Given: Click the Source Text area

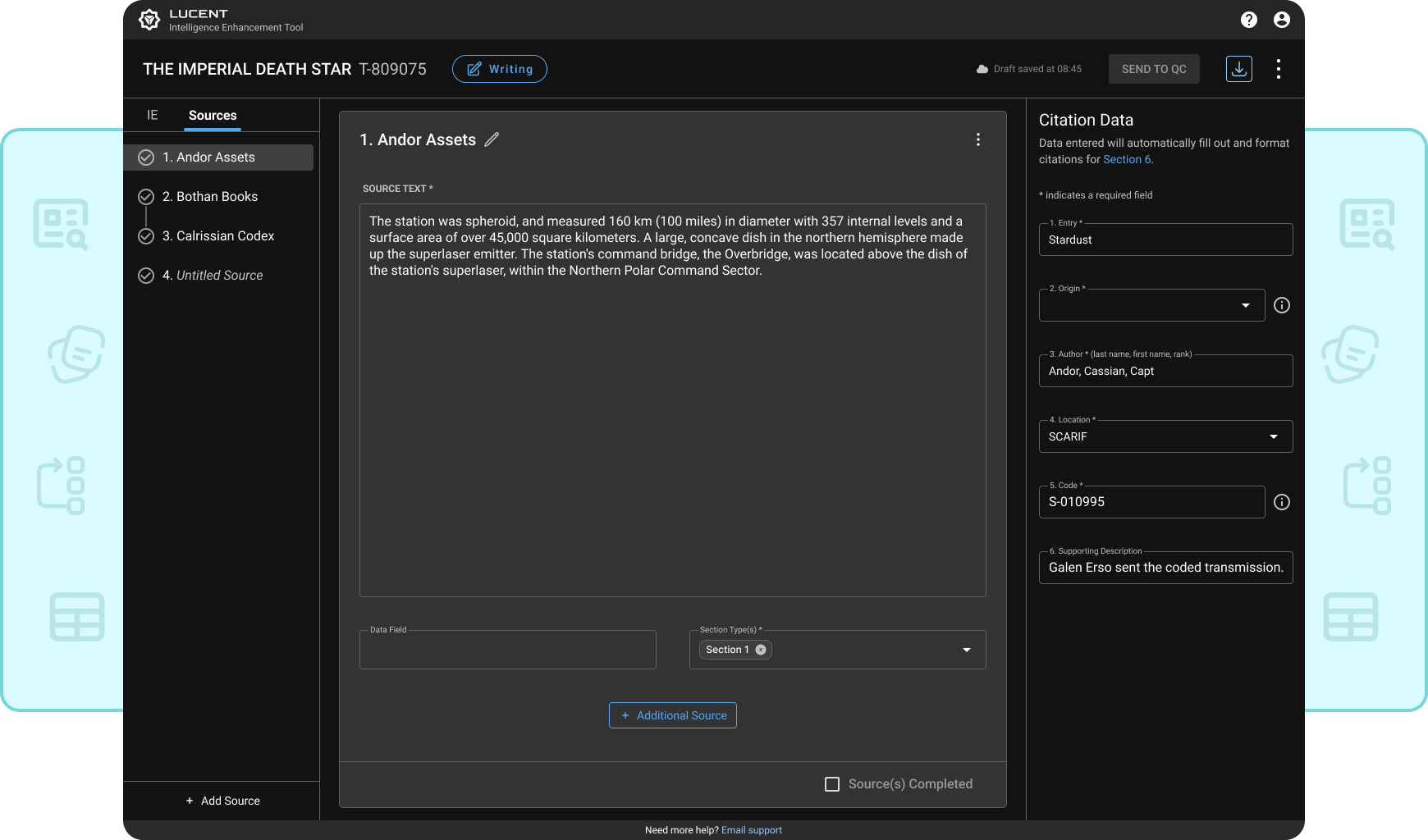Looking at the screenshot, I should (673, 400).
